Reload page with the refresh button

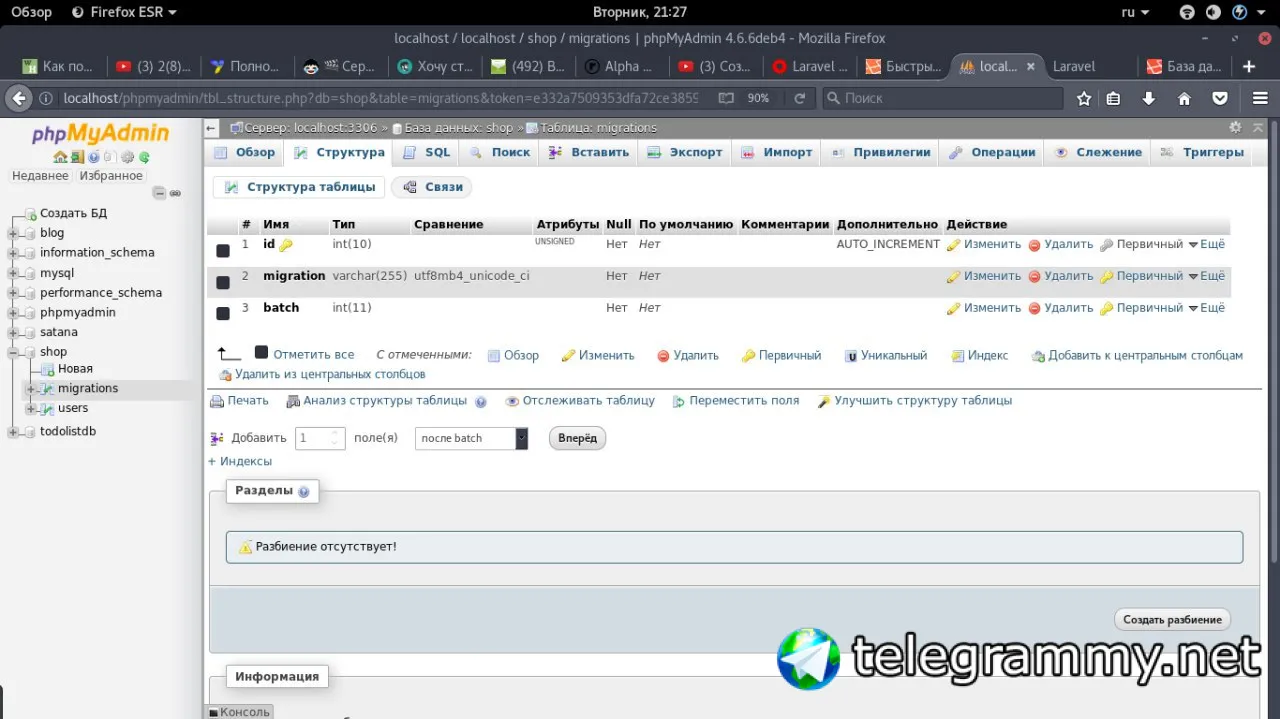coord(799,98)
